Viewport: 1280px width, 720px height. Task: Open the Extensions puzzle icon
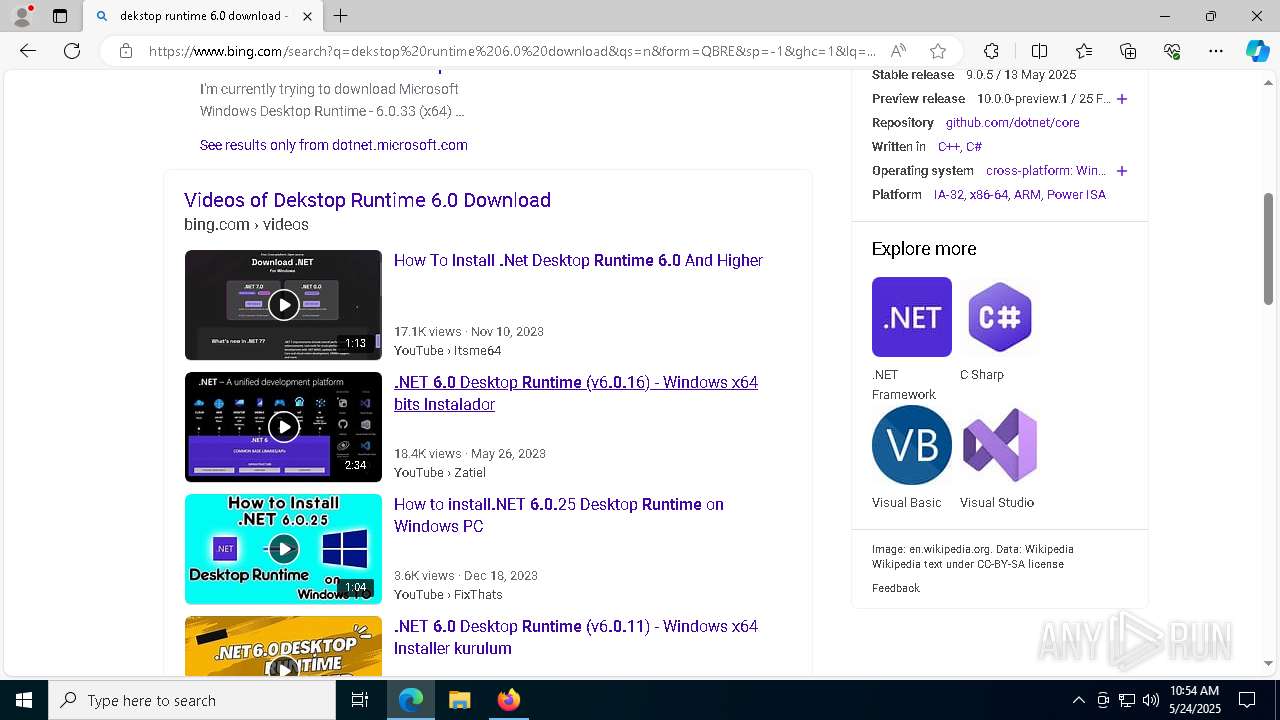pyautogui.click(x=991, y=51)
